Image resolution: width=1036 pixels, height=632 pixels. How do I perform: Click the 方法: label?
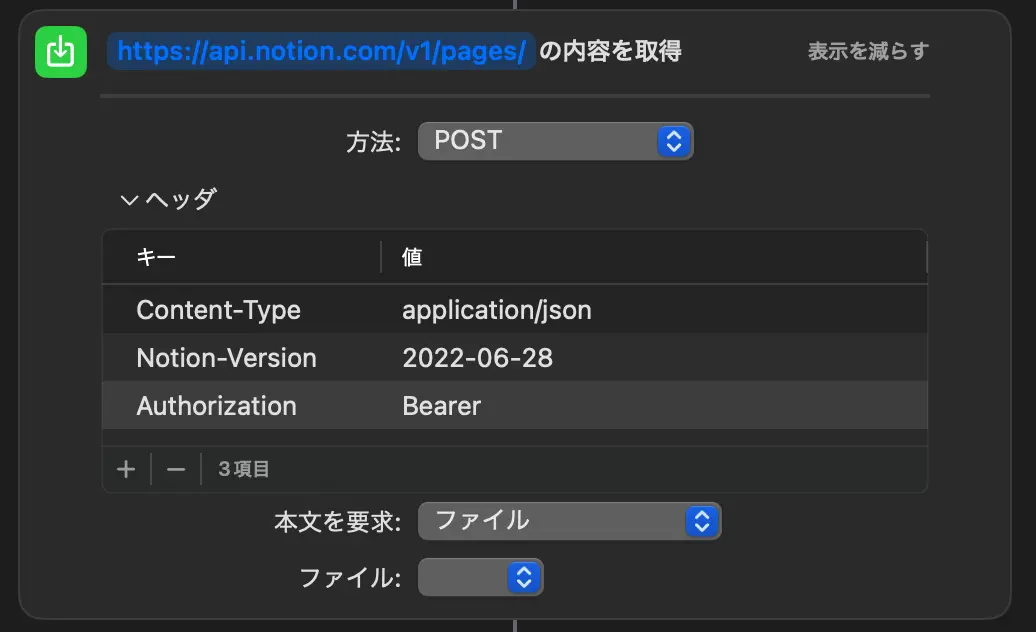373,142
